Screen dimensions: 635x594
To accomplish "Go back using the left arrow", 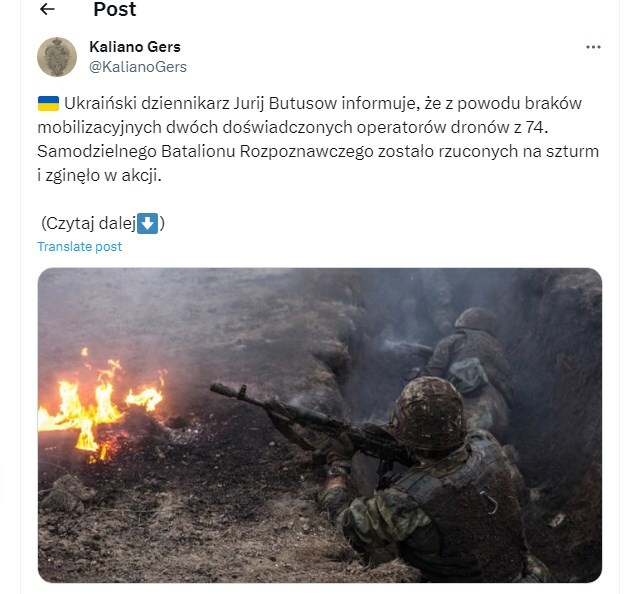I will pyautogui.click(x=47, y=9).
